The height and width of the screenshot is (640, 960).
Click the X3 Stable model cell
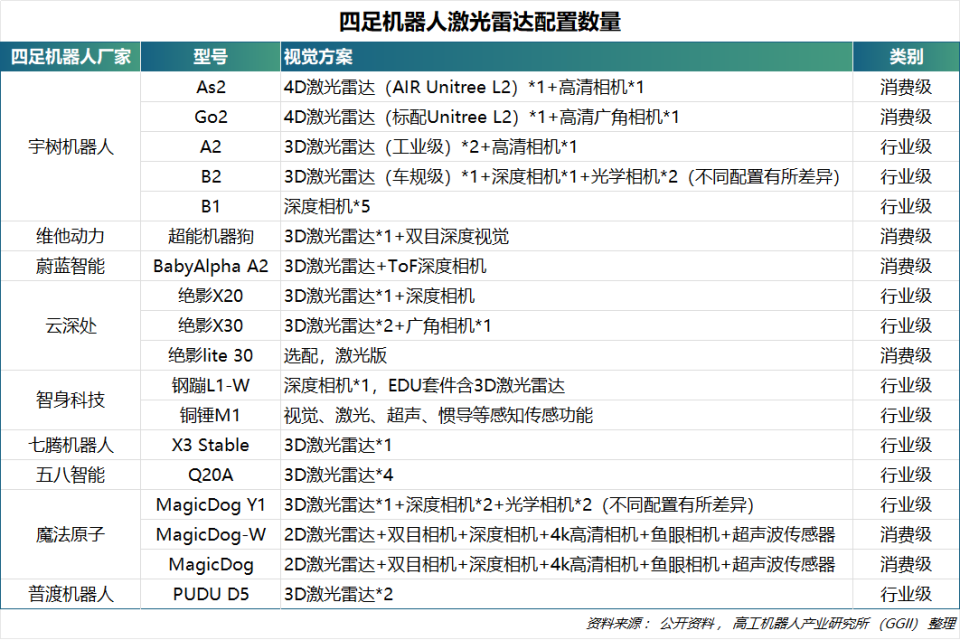pos(211,445)
